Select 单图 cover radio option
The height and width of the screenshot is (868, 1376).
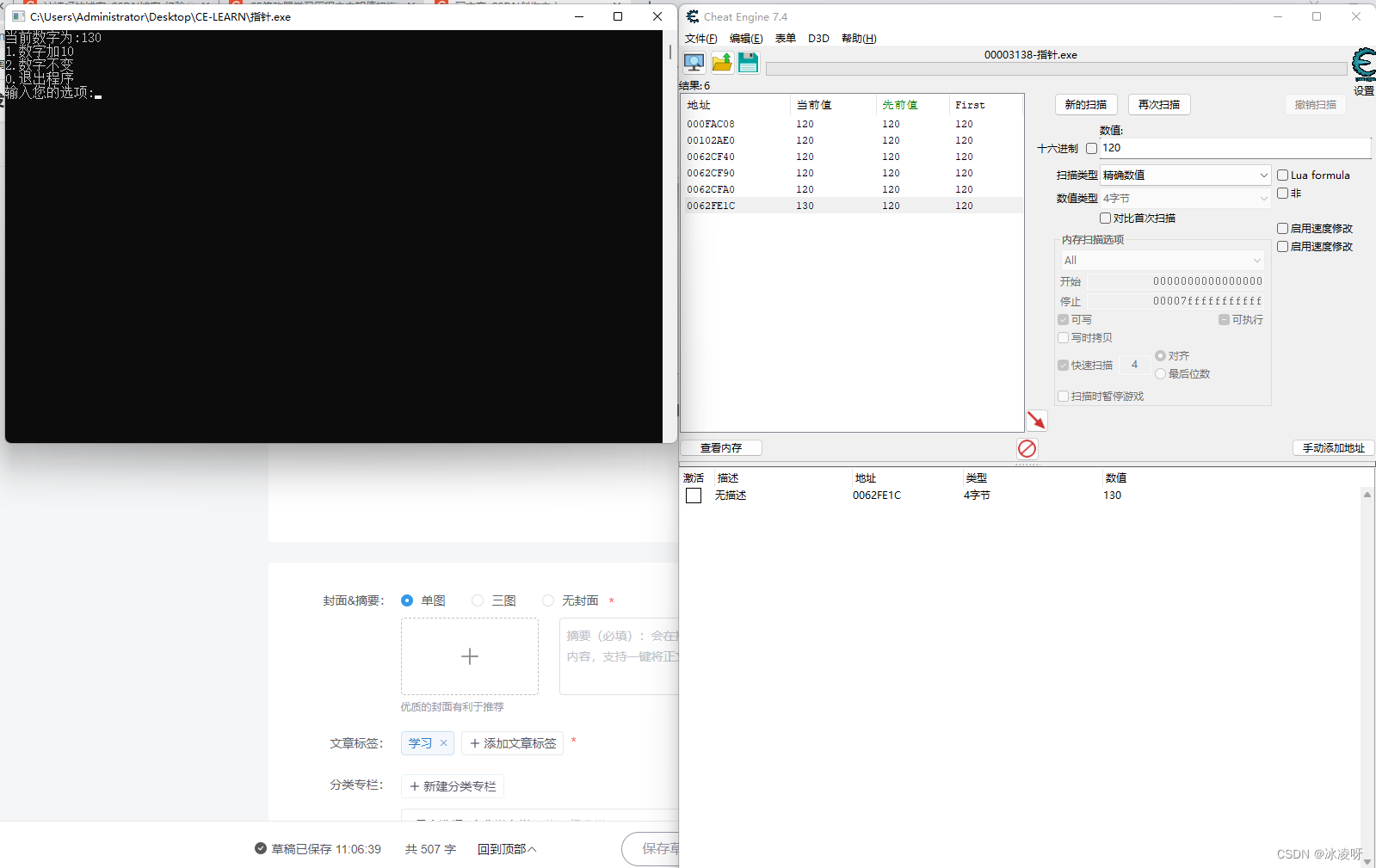click(x=407, y=600)
